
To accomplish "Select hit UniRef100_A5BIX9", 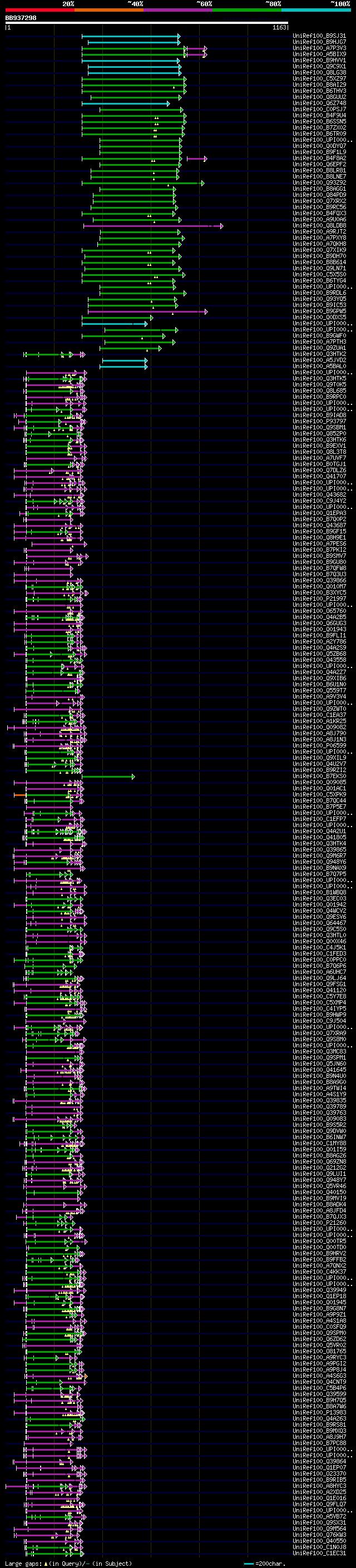I will pos(319,54).
